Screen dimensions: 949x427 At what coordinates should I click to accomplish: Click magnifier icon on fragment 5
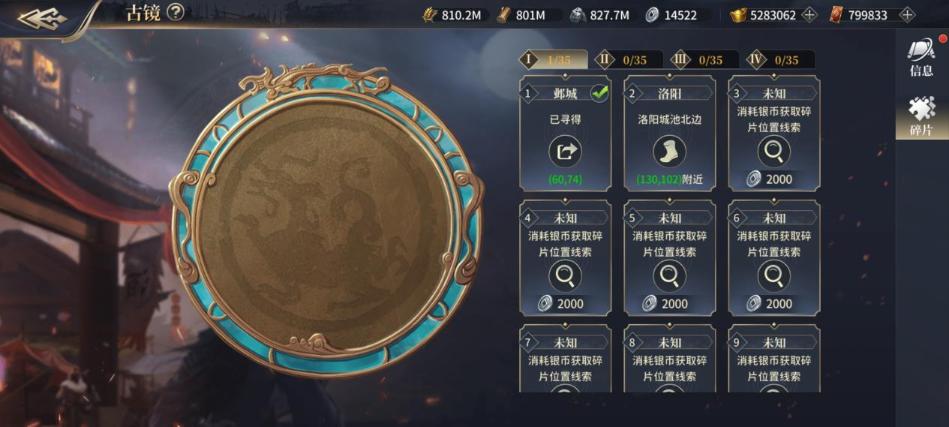[669, 276]
